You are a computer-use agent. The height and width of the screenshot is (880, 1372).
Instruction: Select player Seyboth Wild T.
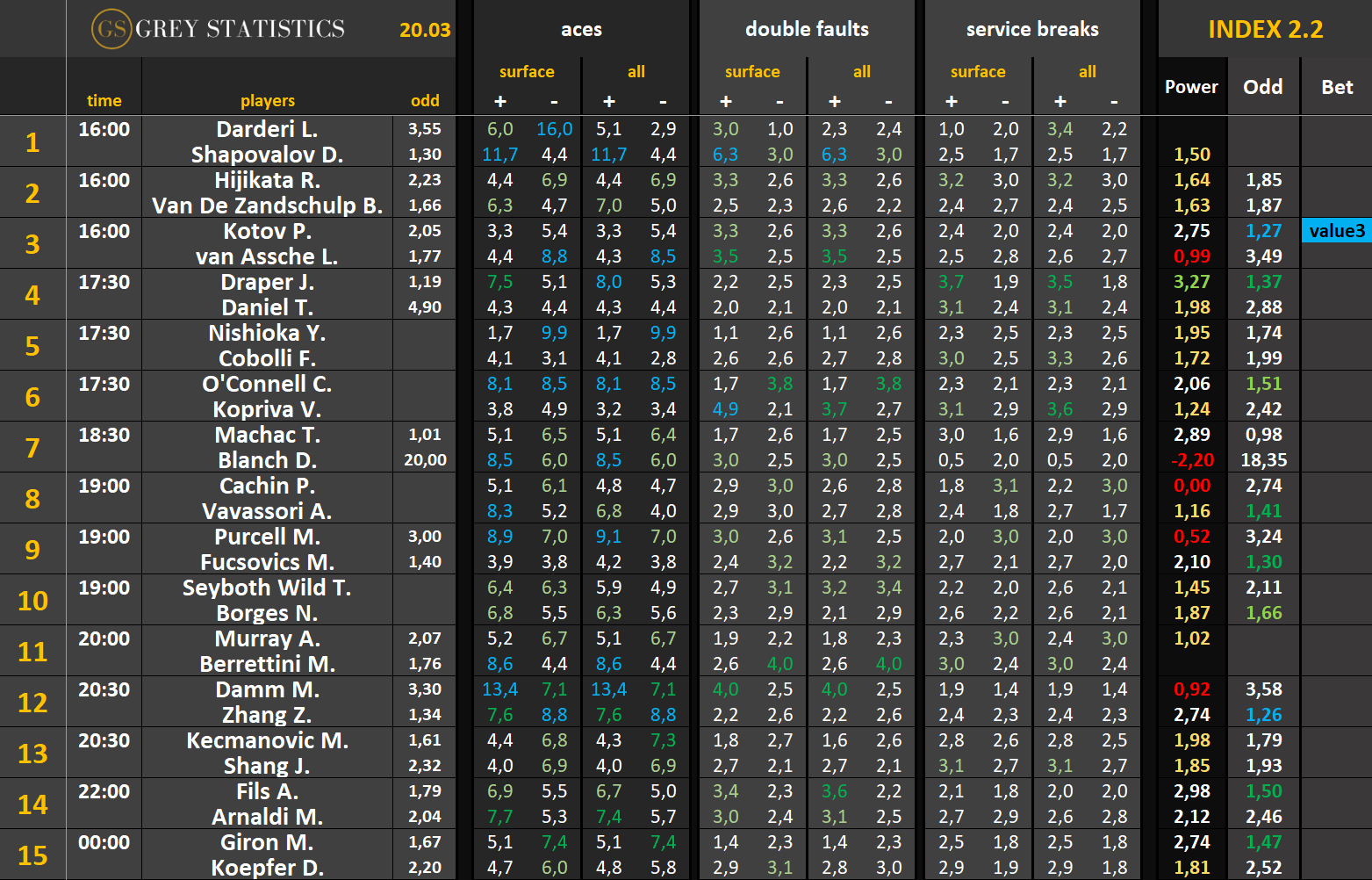tap(267, 588)
